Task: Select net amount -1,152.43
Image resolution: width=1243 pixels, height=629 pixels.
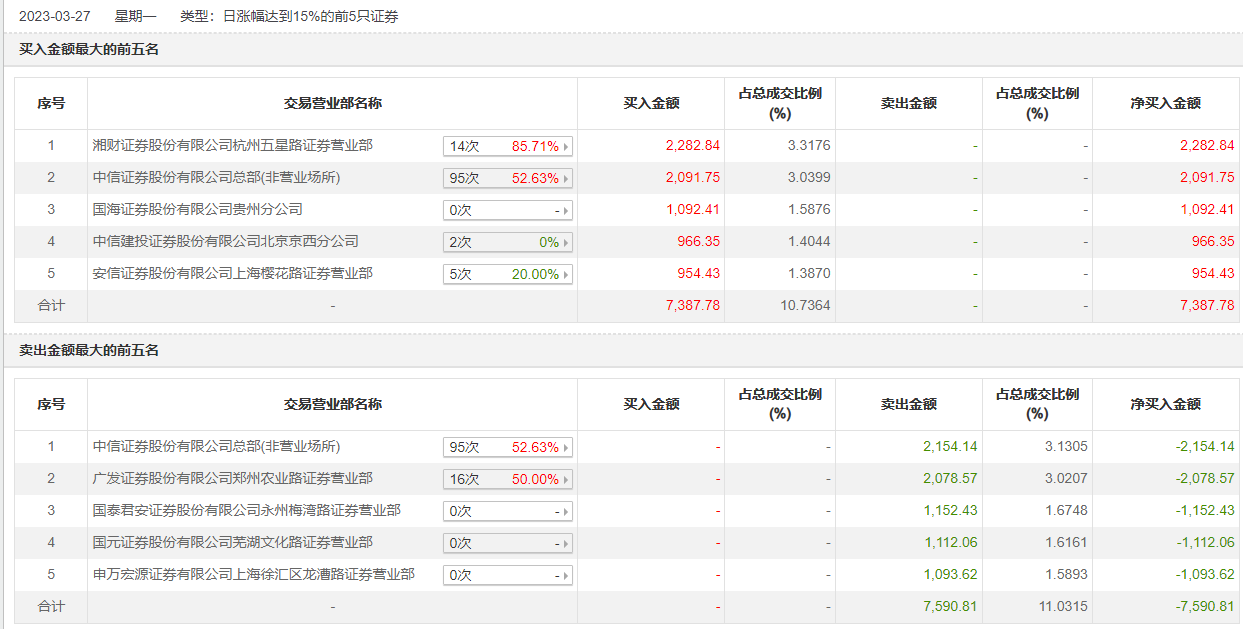Action: click(x=1204, y=510)
